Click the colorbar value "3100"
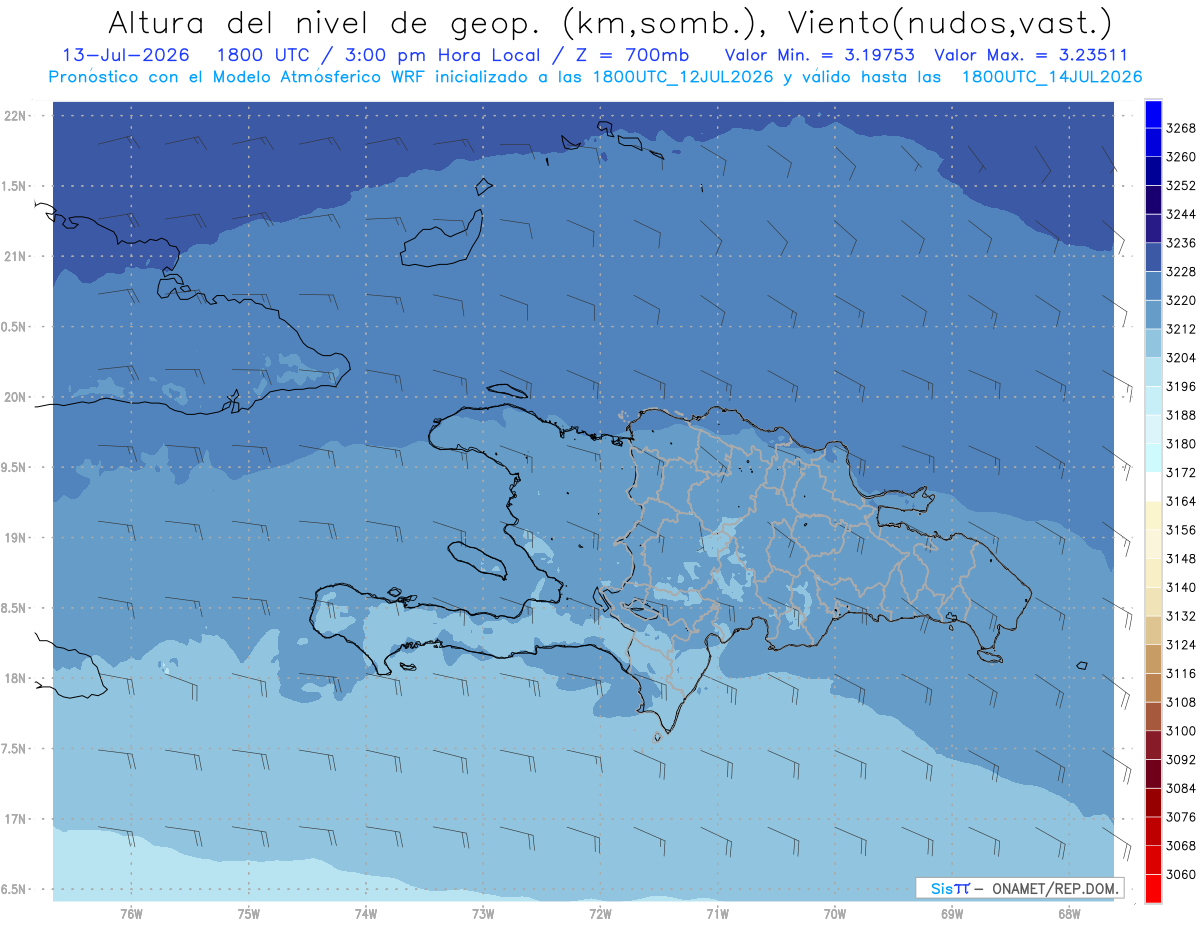The width and height of the screenshot is (1200, 927). [1181, 731]
